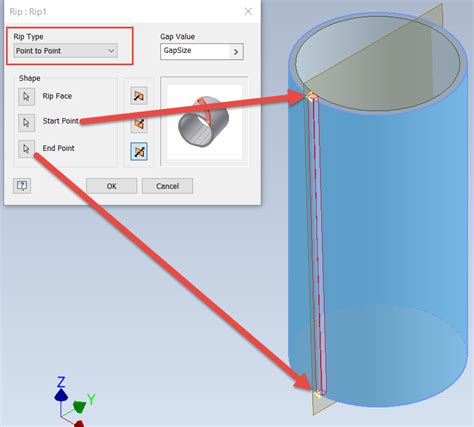
Task: Select the Rip Face picker arrow
Action: [x=26, y=97]
